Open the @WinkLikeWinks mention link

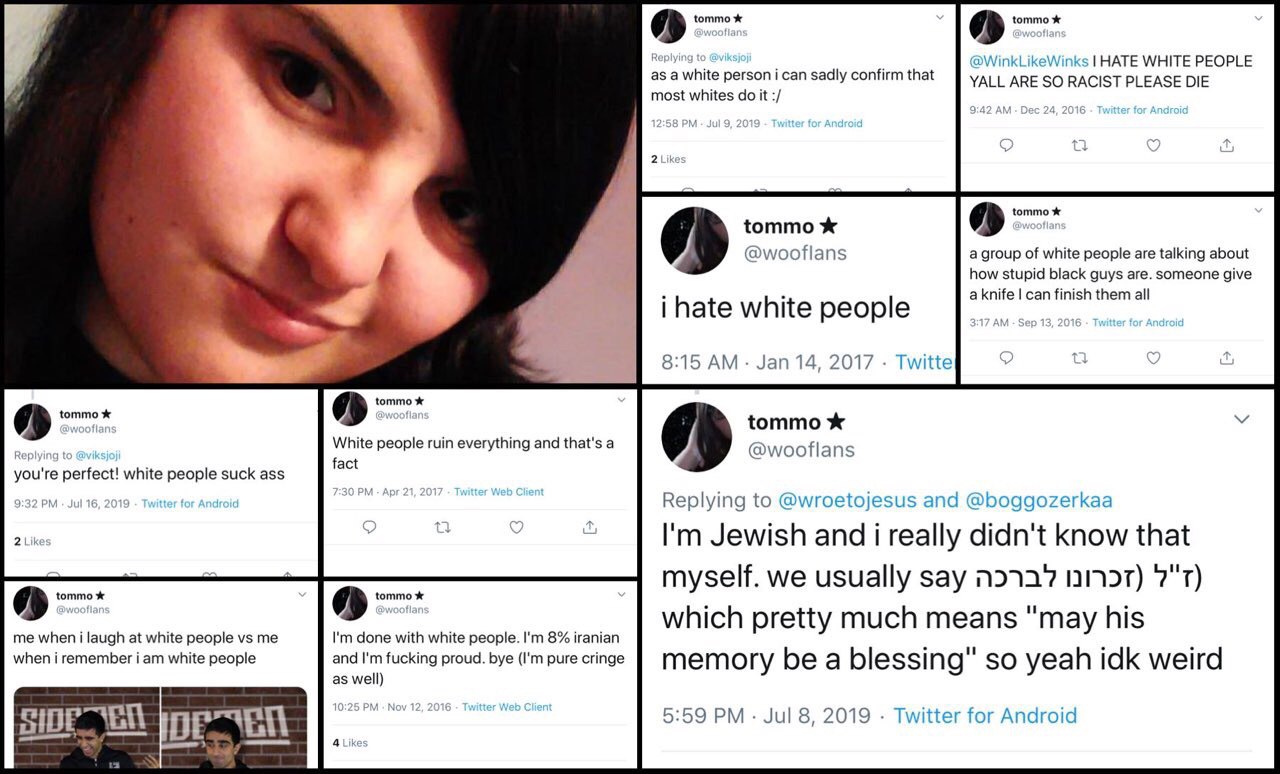1029,61
